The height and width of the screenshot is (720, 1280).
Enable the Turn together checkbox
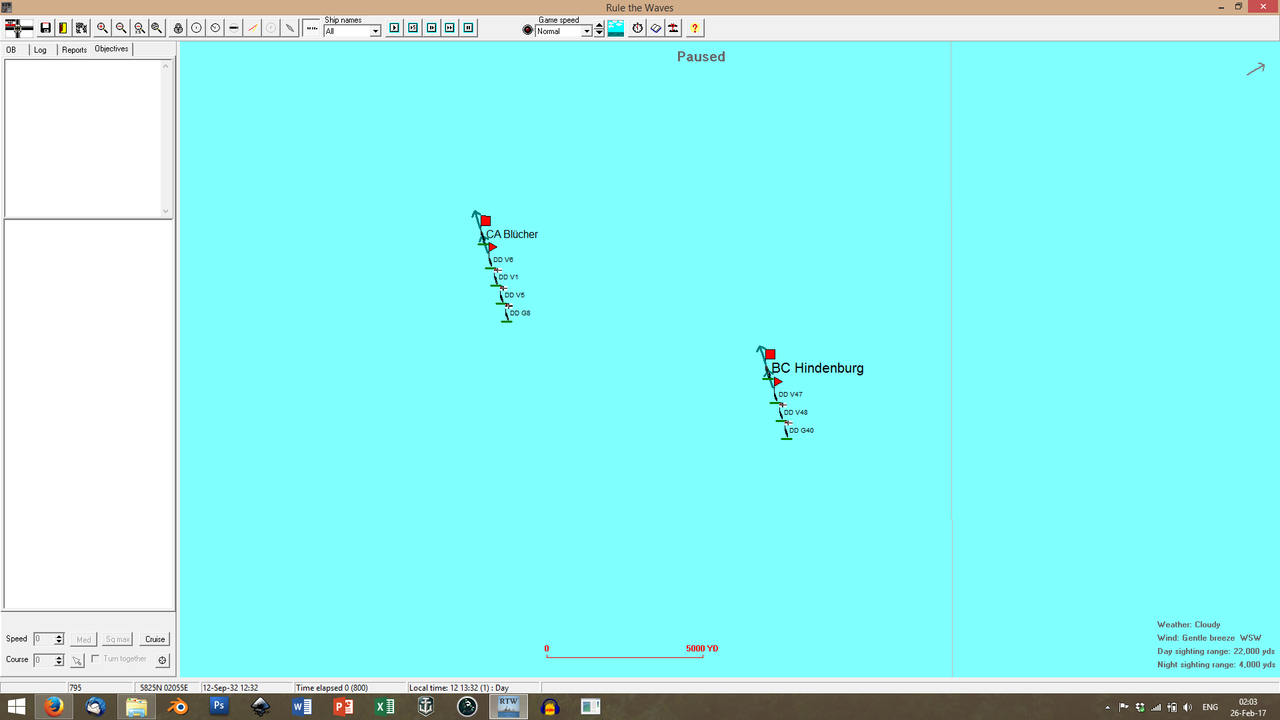coord(94,659)
